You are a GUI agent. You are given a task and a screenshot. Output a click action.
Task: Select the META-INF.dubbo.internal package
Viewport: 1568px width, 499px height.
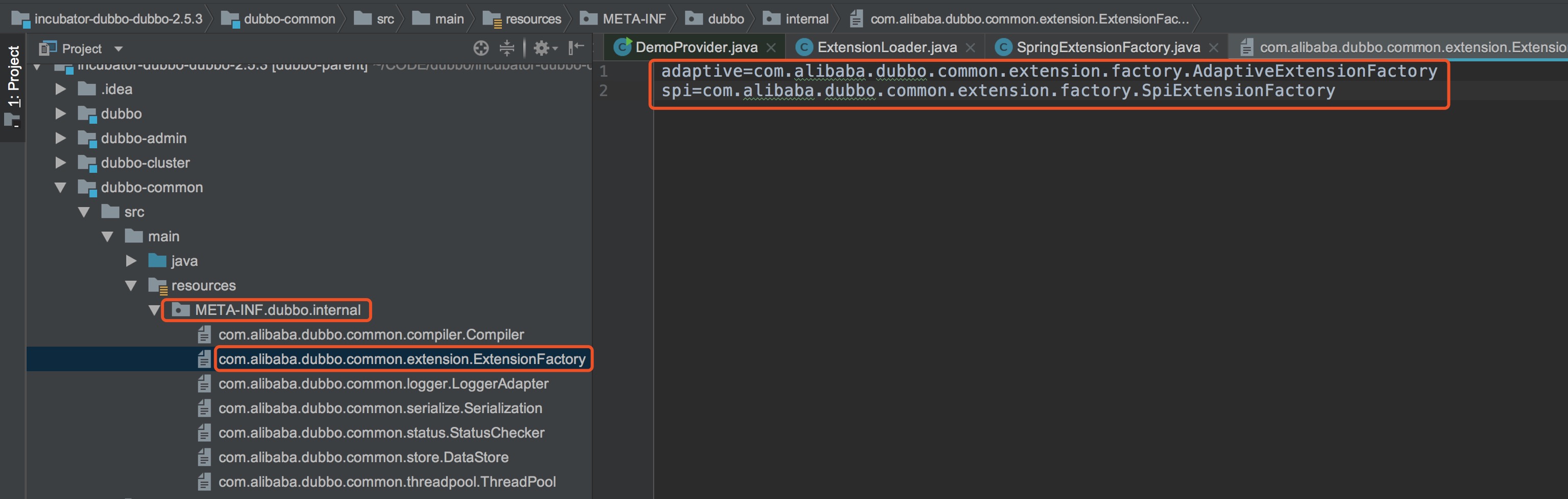coord(278,310)
